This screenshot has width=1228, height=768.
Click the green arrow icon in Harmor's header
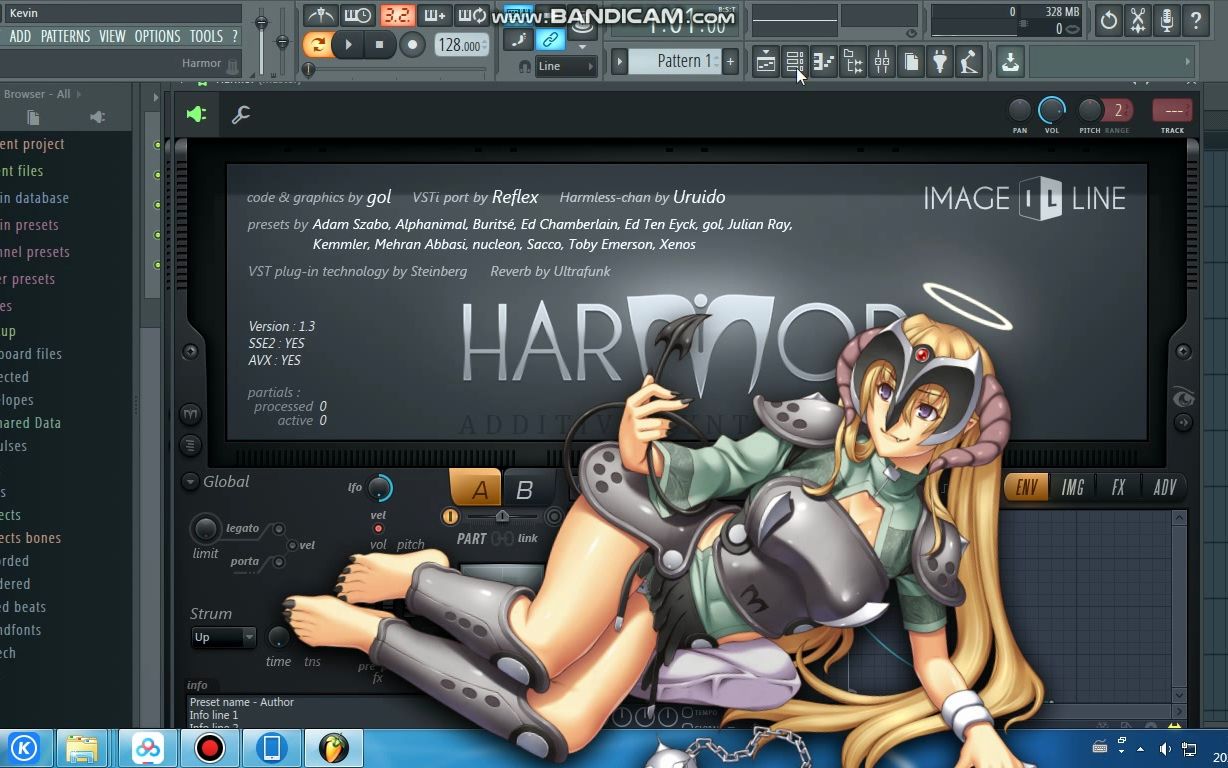click(x=196, y=113)
